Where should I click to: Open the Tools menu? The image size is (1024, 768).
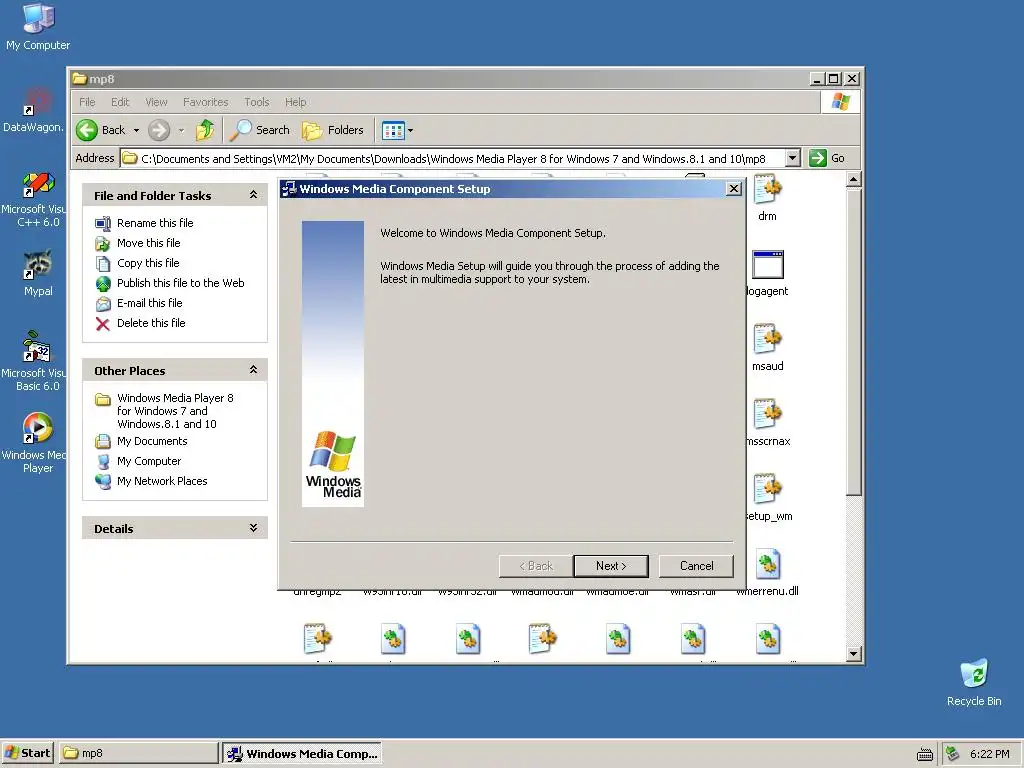(x=257, y=102)
